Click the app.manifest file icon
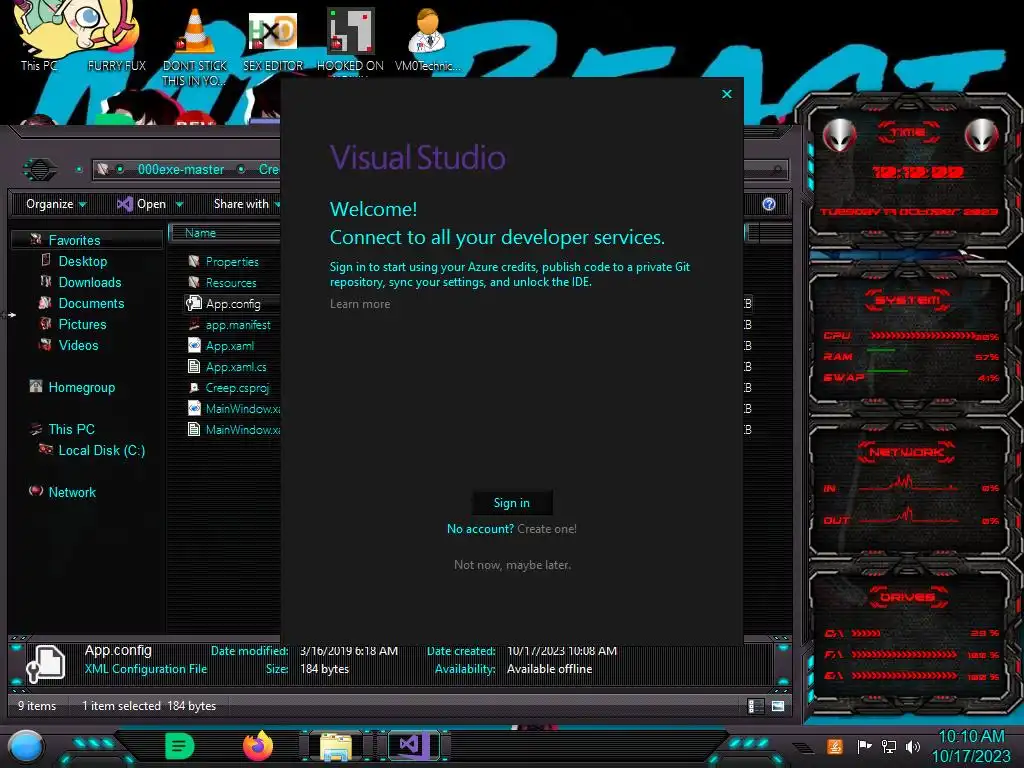The height and width of the screenshot is (768, 1024). (194, 324)
